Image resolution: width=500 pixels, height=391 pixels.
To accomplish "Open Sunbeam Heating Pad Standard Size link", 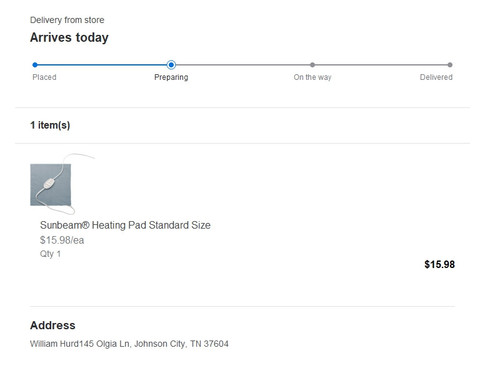I will pos(125,225).
